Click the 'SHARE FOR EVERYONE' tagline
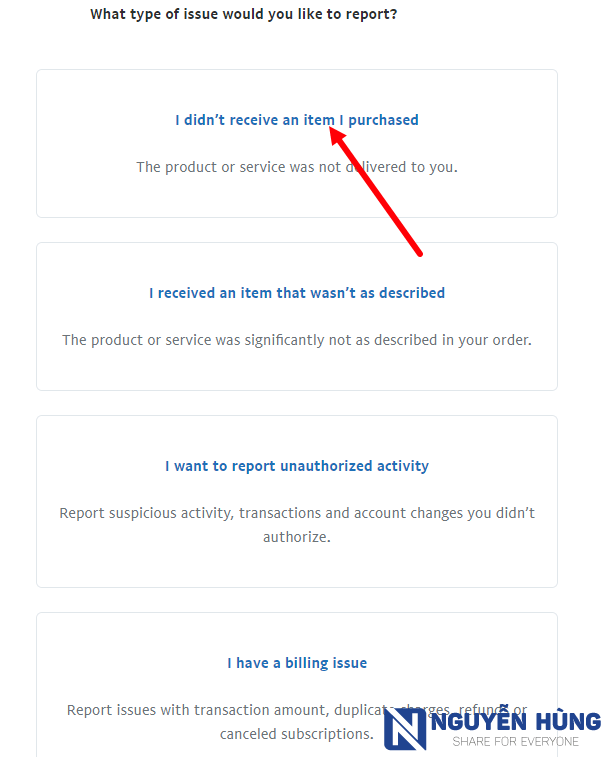The image size is (607, 757). point(515,742)
